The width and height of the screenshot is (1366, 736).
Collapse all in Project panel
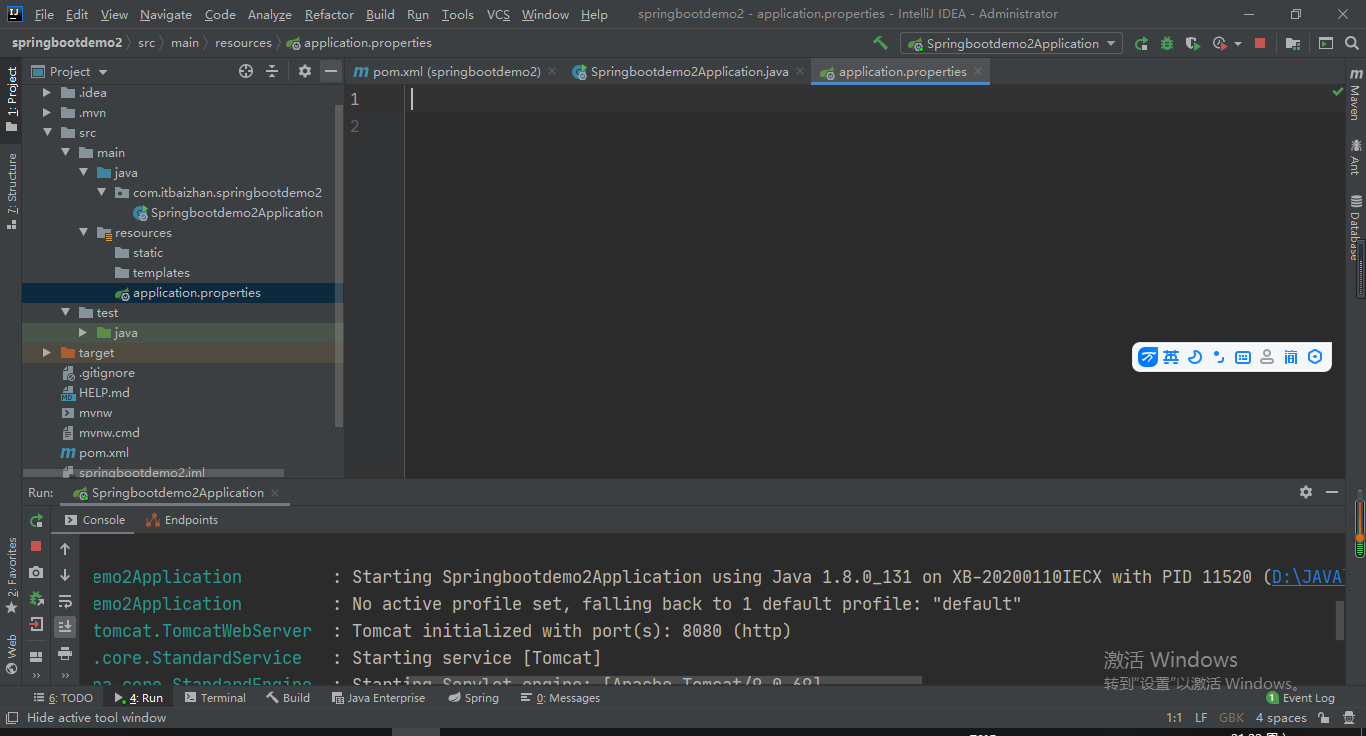point(272,71)
